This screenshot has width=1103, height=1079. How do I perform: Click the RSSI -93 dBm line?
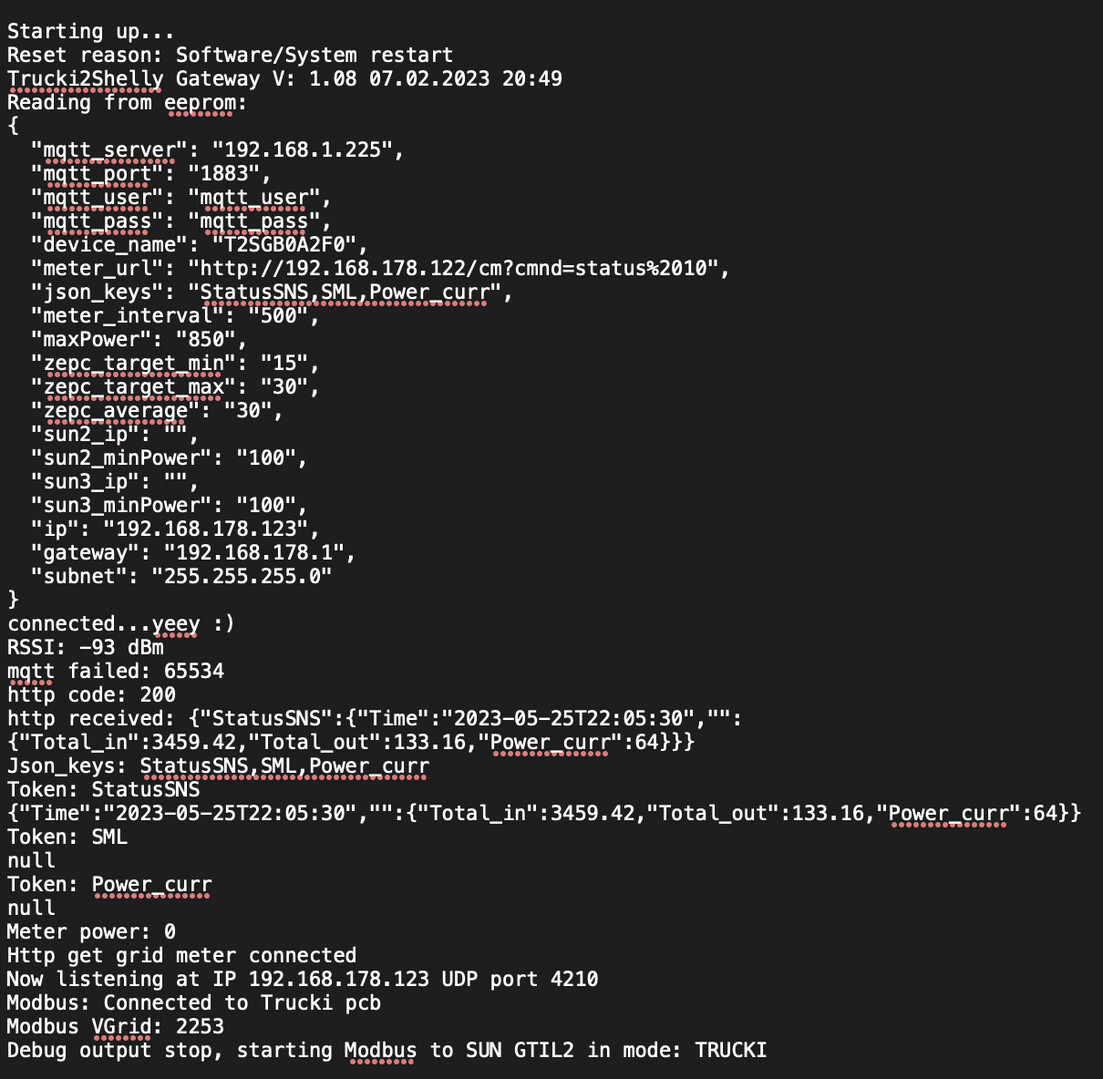pyautogui.click(x=85, y=648)
